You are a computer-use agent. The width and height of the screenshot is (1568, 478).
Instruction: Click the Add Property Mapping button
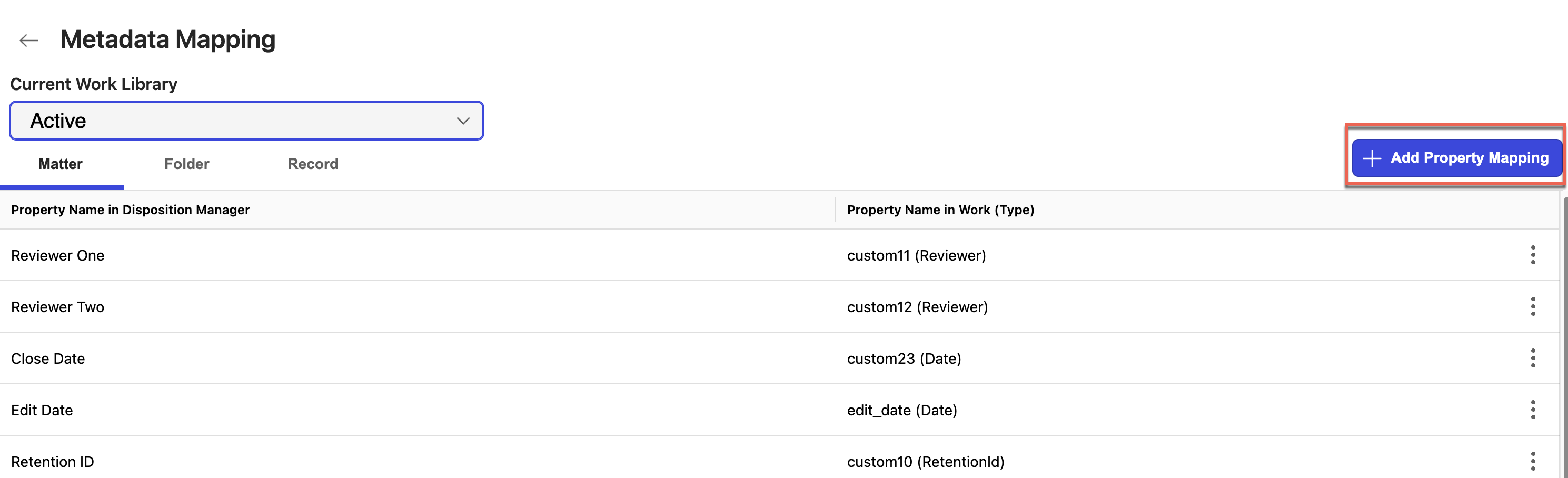pos(1456,158)
